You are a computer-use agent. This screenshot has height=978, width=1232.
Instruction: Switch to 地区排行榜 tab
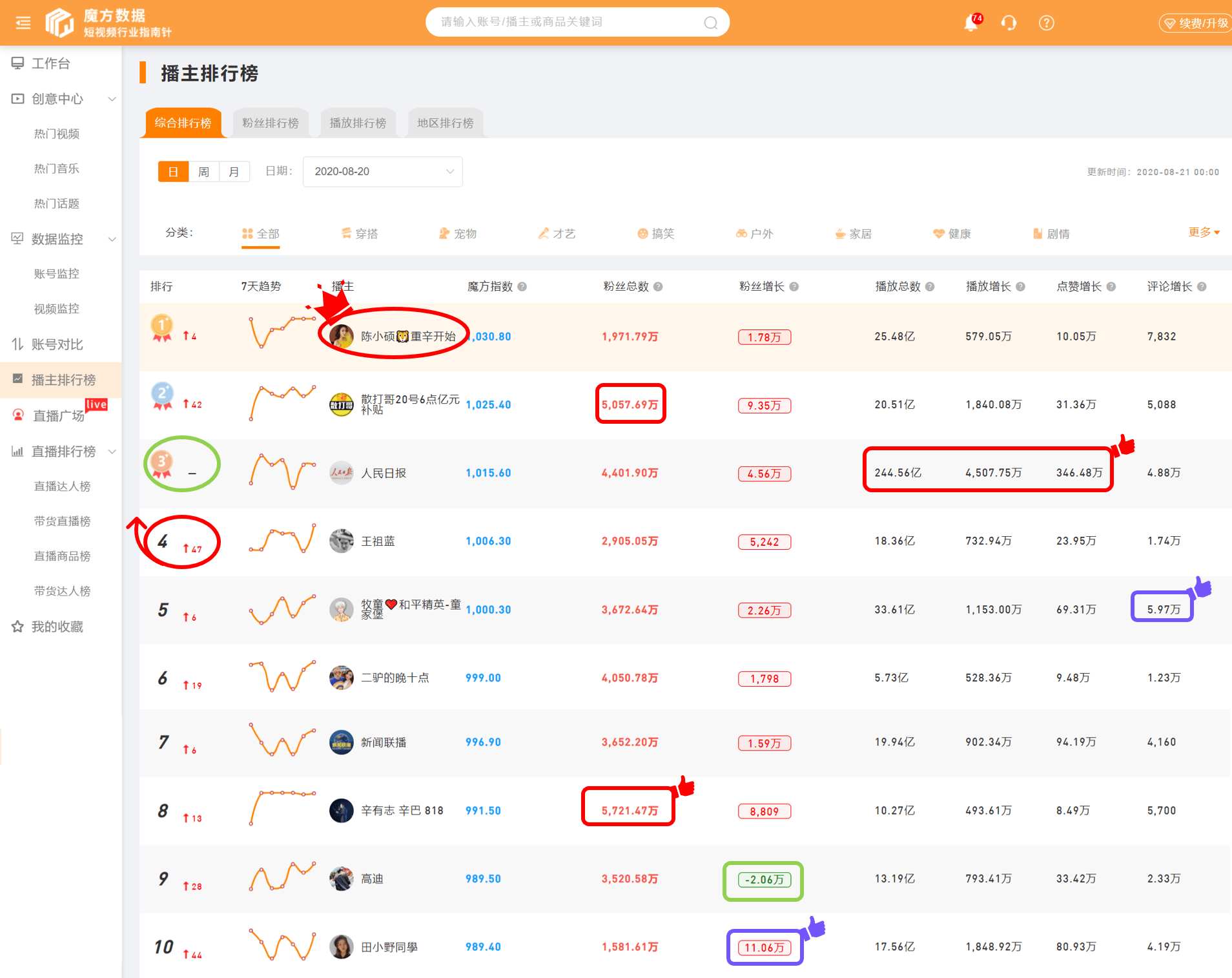tap(446, 123)
